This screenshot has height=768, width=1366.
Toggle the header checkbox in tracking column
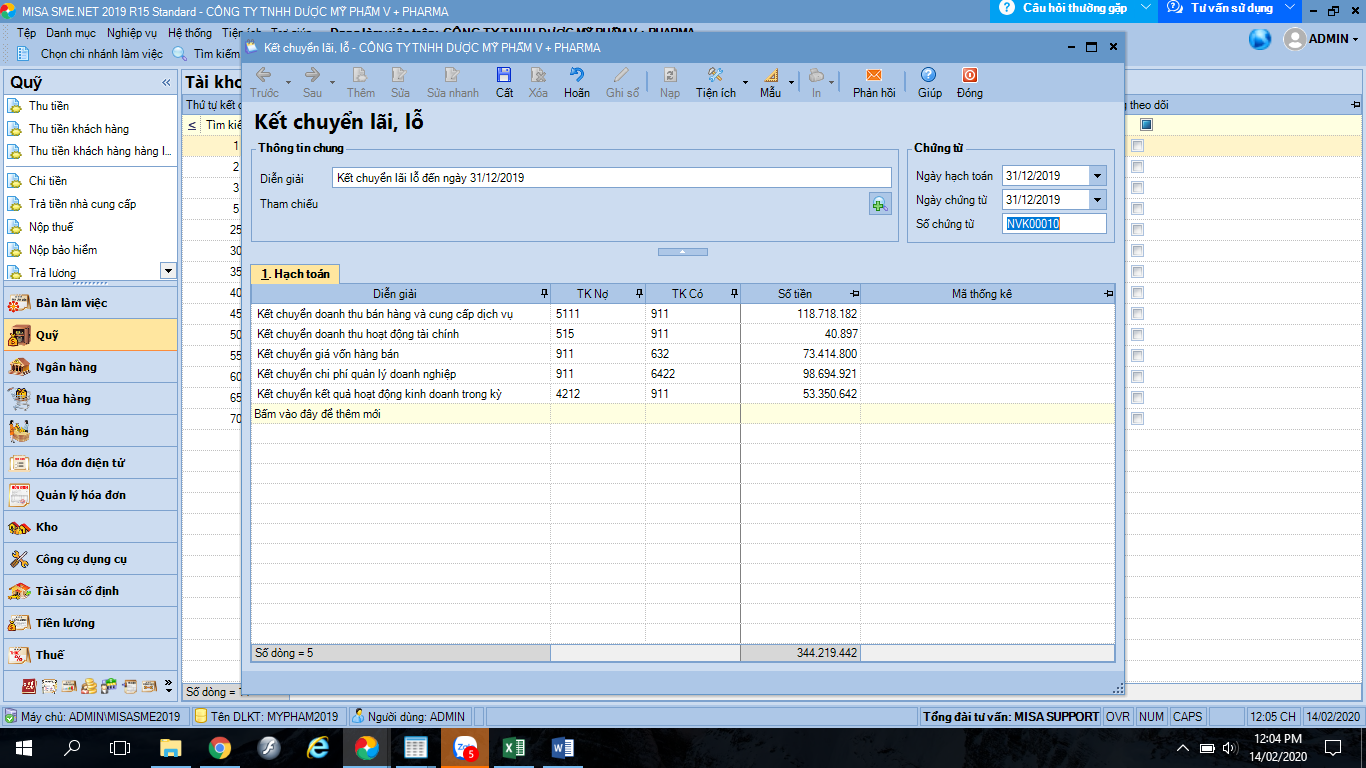pyautogui.click(x=1146, y=125)
